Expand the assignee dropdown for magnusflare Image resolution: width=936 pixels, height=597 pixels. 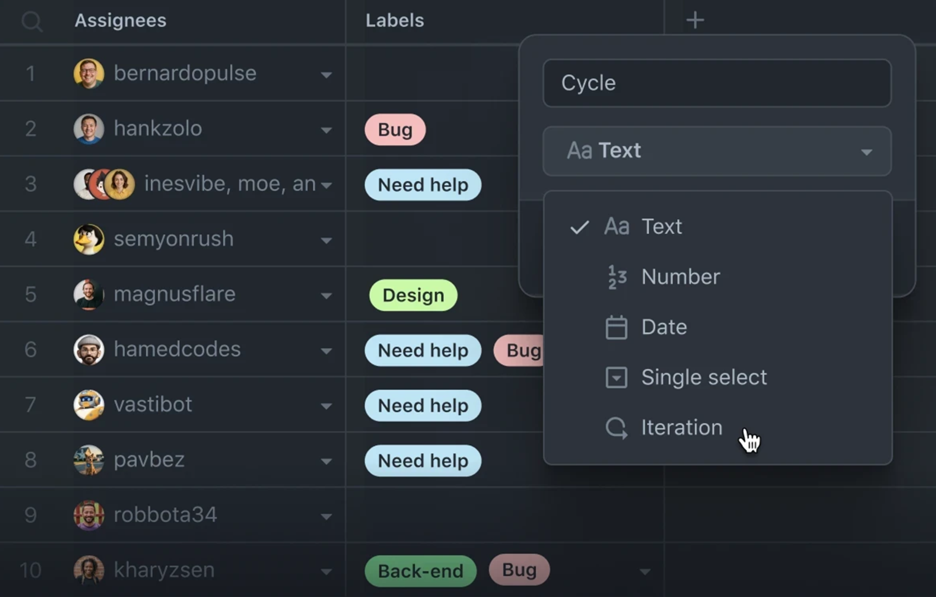(326, 296)
